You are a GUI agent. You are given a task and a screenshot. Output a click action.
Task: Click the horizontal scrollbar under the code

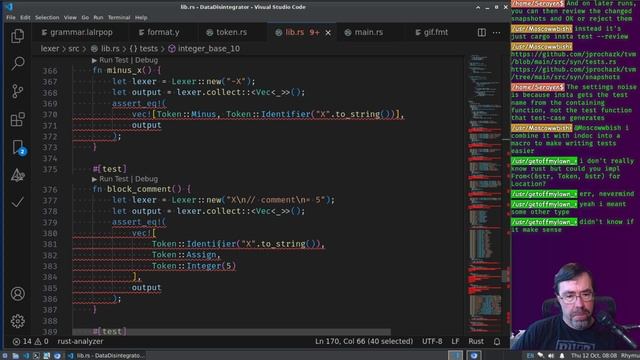pyautogui.click(x=231, y=332)
